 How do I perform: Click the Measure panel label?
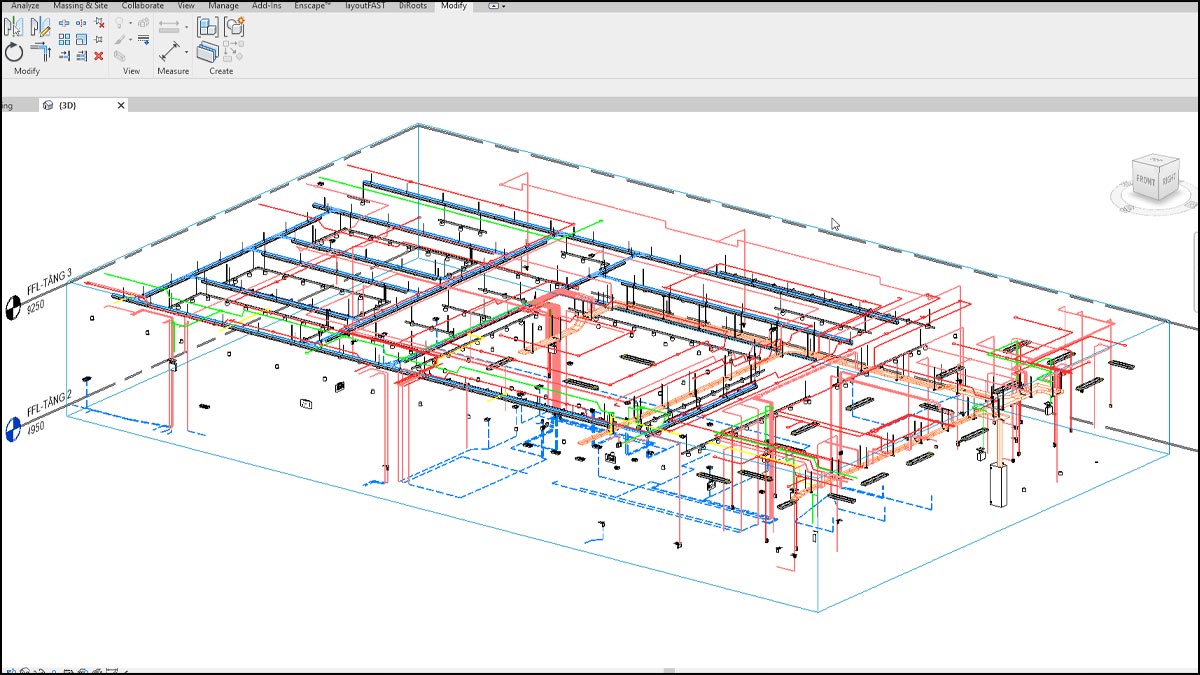173,71
